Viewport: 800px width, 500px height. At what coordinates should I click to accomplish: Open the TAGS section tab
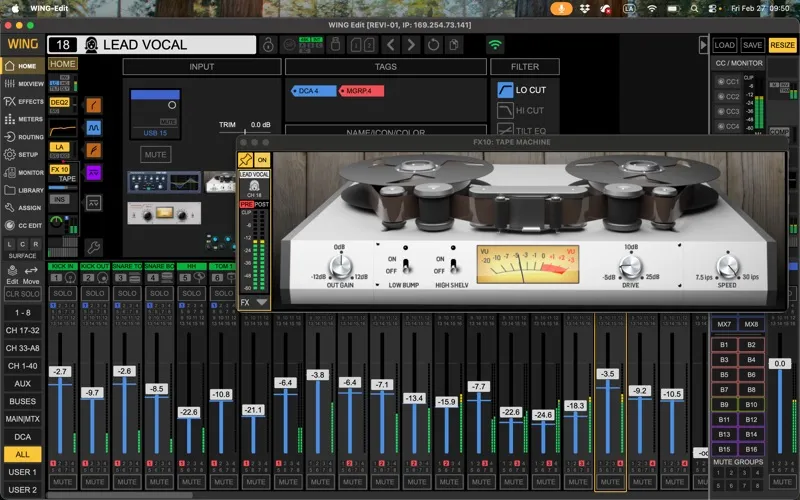pyautogui.click(x=386, y=66)
